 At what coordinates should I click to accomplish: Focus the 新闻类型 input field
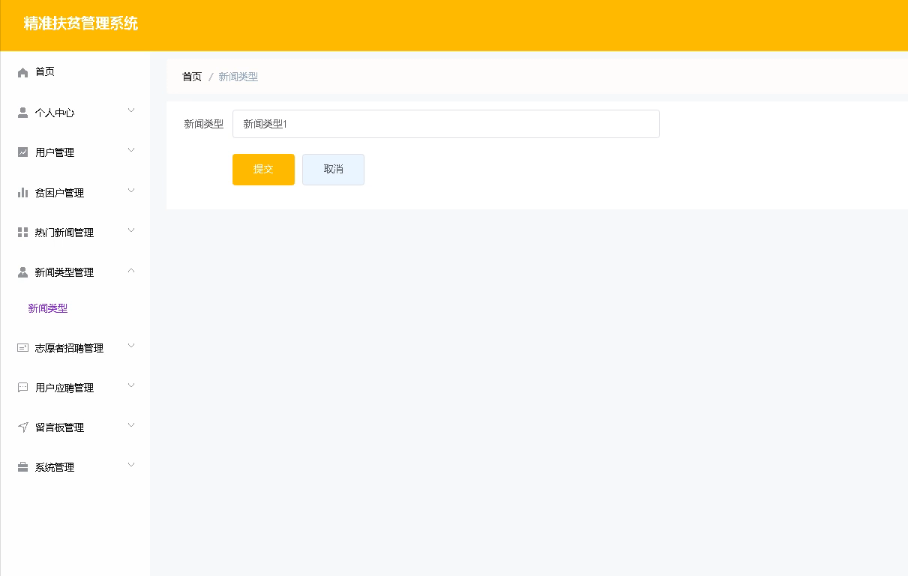[x=446, y=124]
